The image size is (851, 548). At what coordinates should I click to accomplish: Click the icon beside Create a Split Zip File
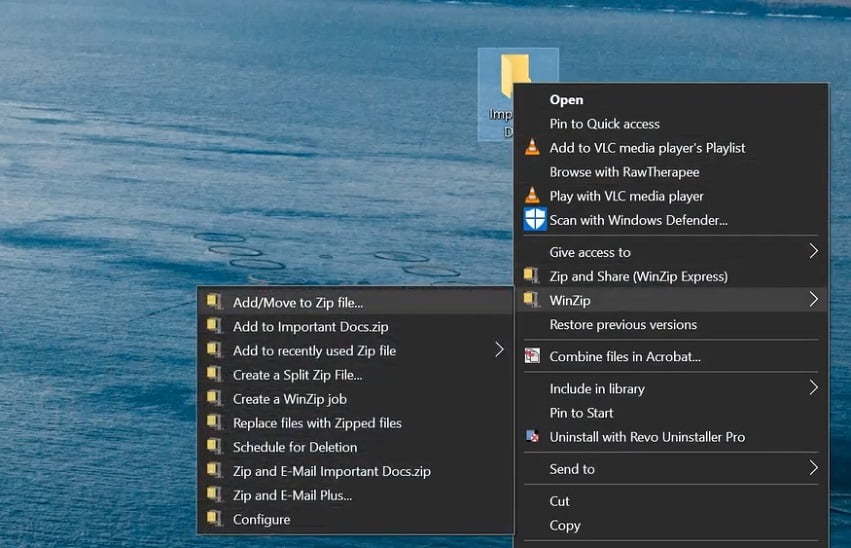(214, 374)
